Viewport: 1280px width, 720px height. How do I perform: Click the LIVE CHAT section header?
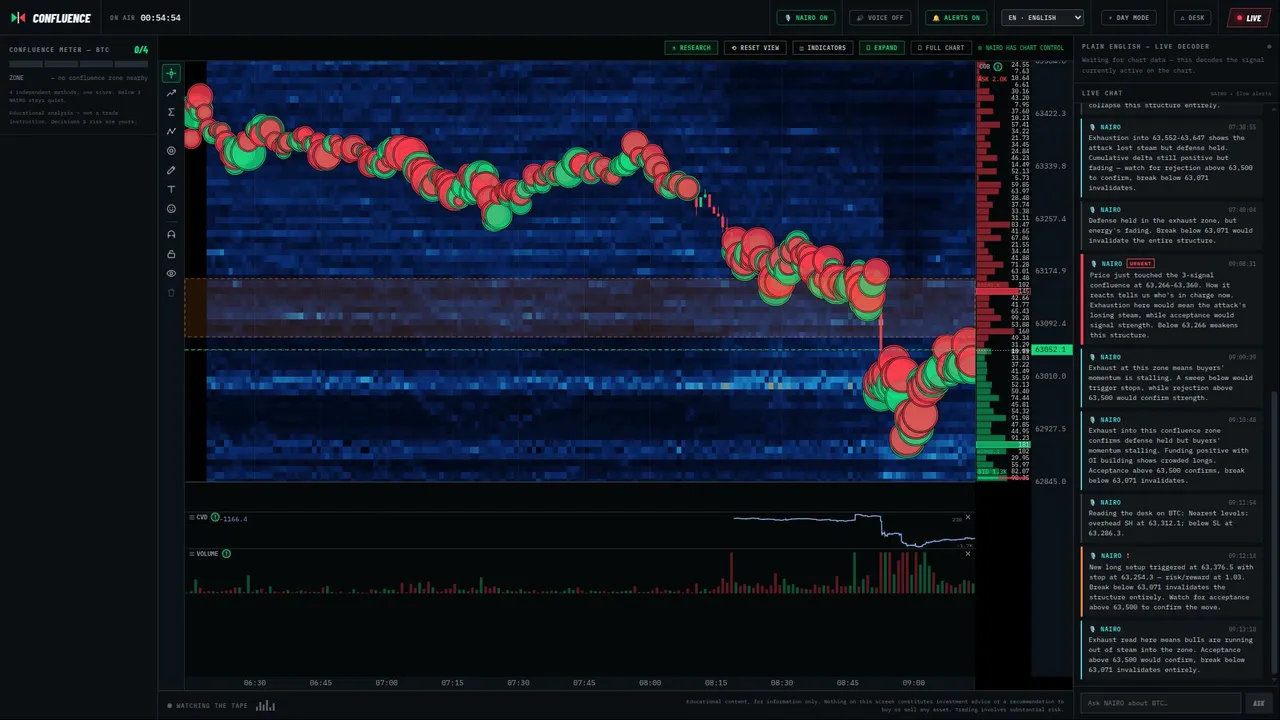click(x=1102, y=93)
